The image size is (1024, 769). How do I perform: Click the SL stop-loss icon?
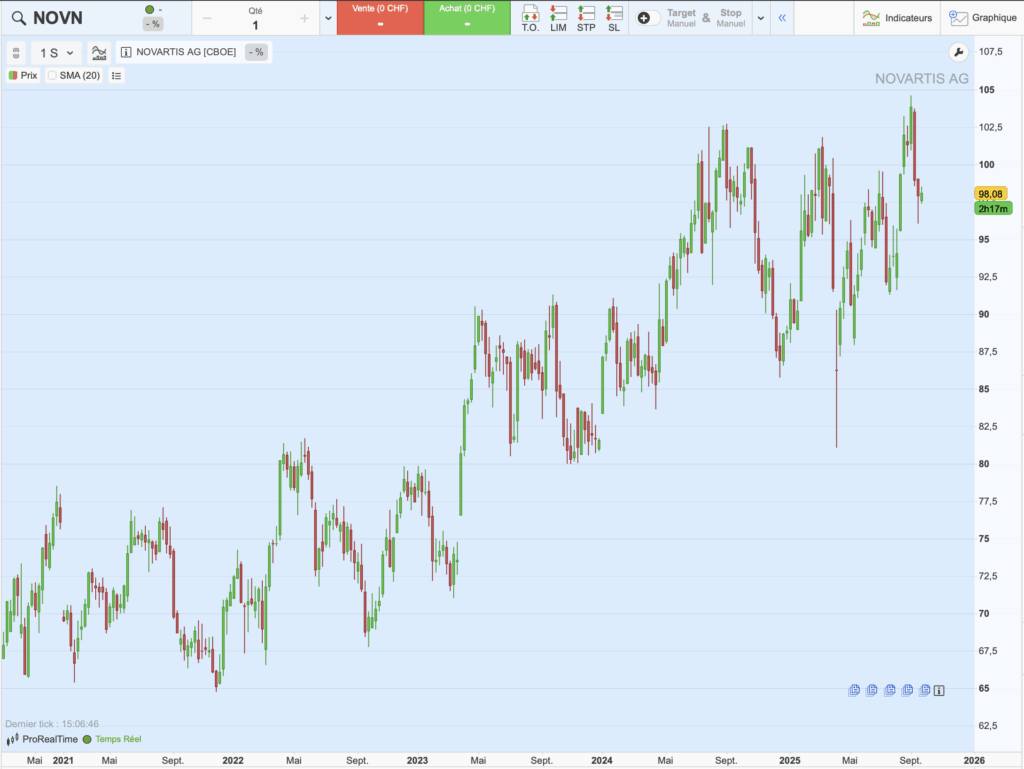coord(613,17)
